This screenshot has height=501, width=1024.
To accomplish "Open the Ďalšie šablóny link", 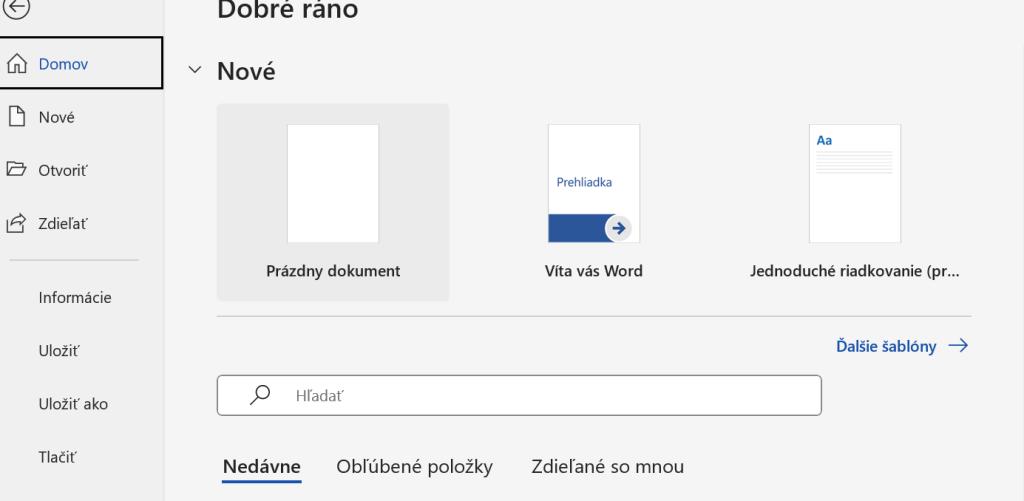I will (886, 346).
